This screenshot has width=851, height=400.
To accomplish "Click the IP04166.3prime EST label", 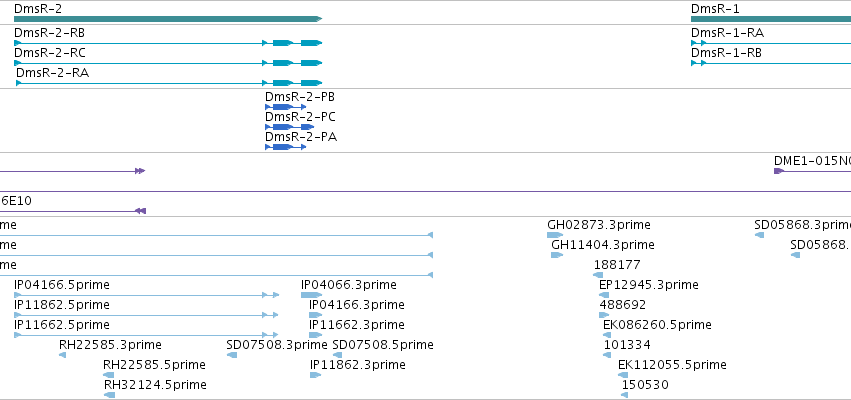I will pyautogui.click(x=357, y=304).
